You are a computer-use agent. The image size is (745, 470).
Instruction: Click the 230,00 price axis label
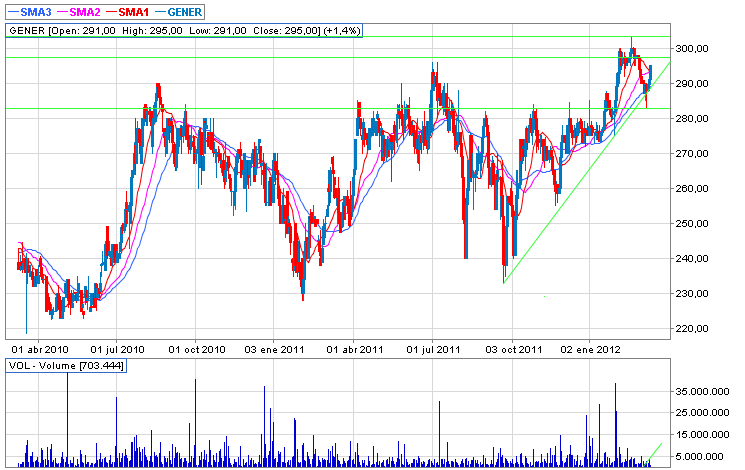(x=692, y=294)
